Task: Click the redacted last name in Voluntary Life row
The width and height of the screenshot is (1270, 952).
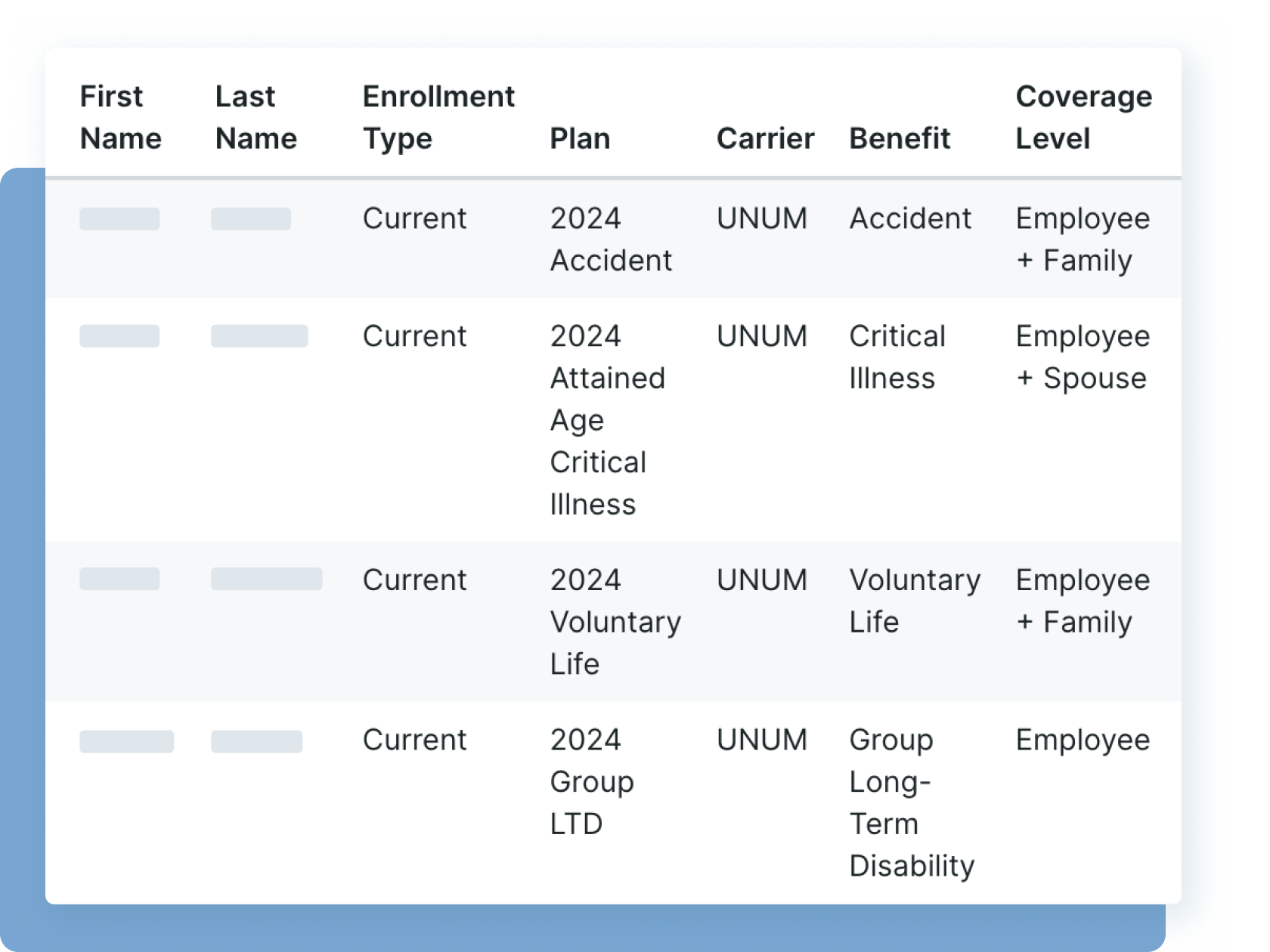Action: (x=266, y=580)
